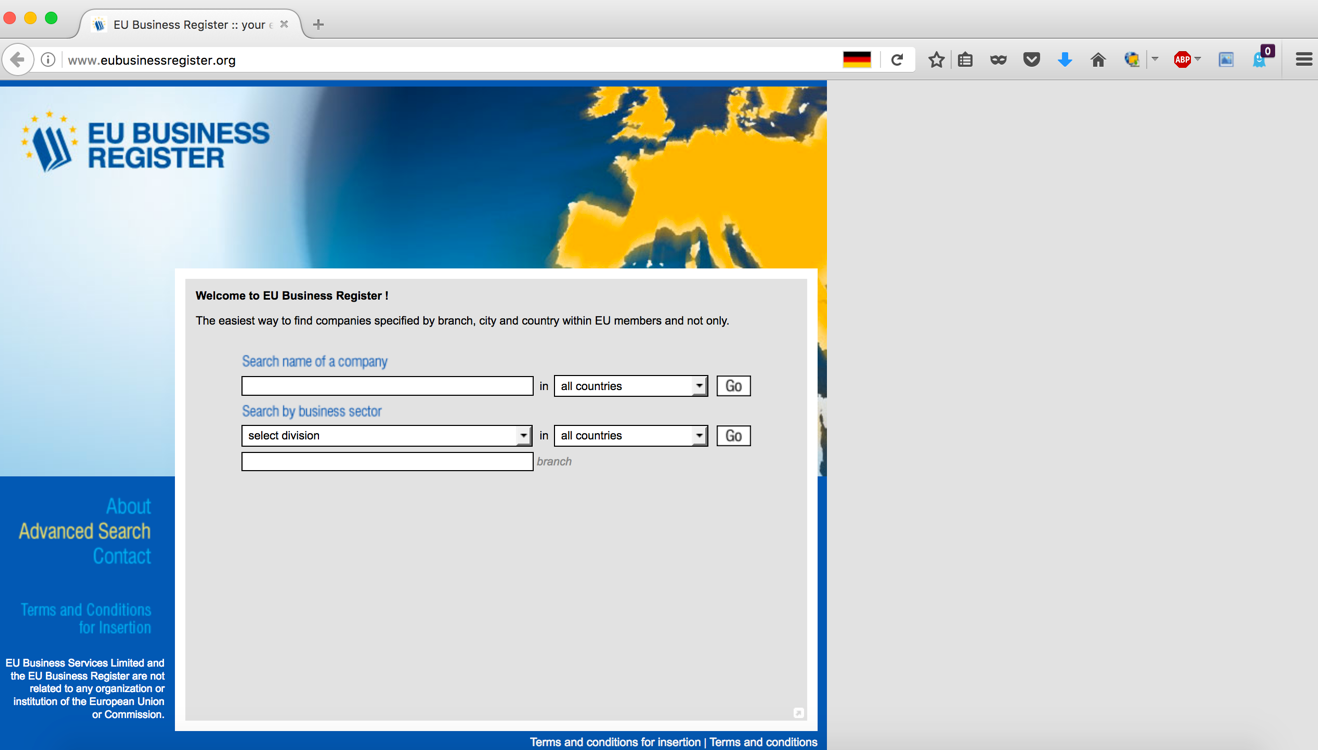Reload the page with the refresh icon
Image resolution: width=1318 pixels, height=750 pixels.
point(897,60)
